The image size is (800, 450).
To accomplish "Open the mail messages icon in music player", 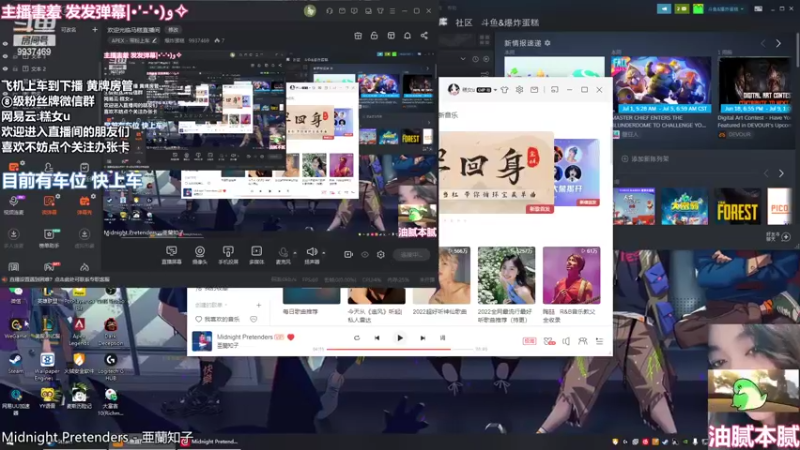I will tap(534, 90).
